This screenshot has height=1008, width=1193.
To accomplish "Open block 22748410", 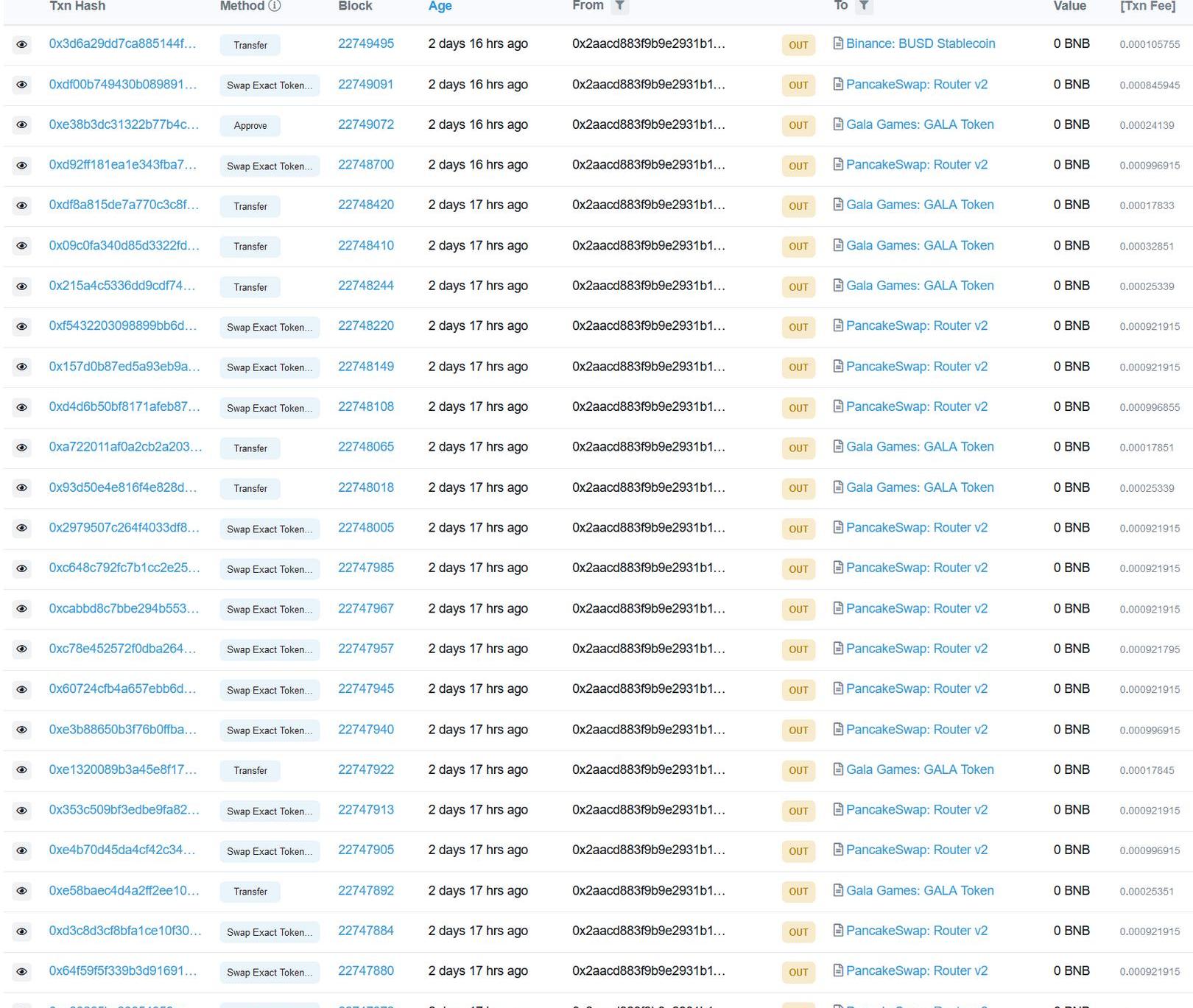I will coord(366,245).
